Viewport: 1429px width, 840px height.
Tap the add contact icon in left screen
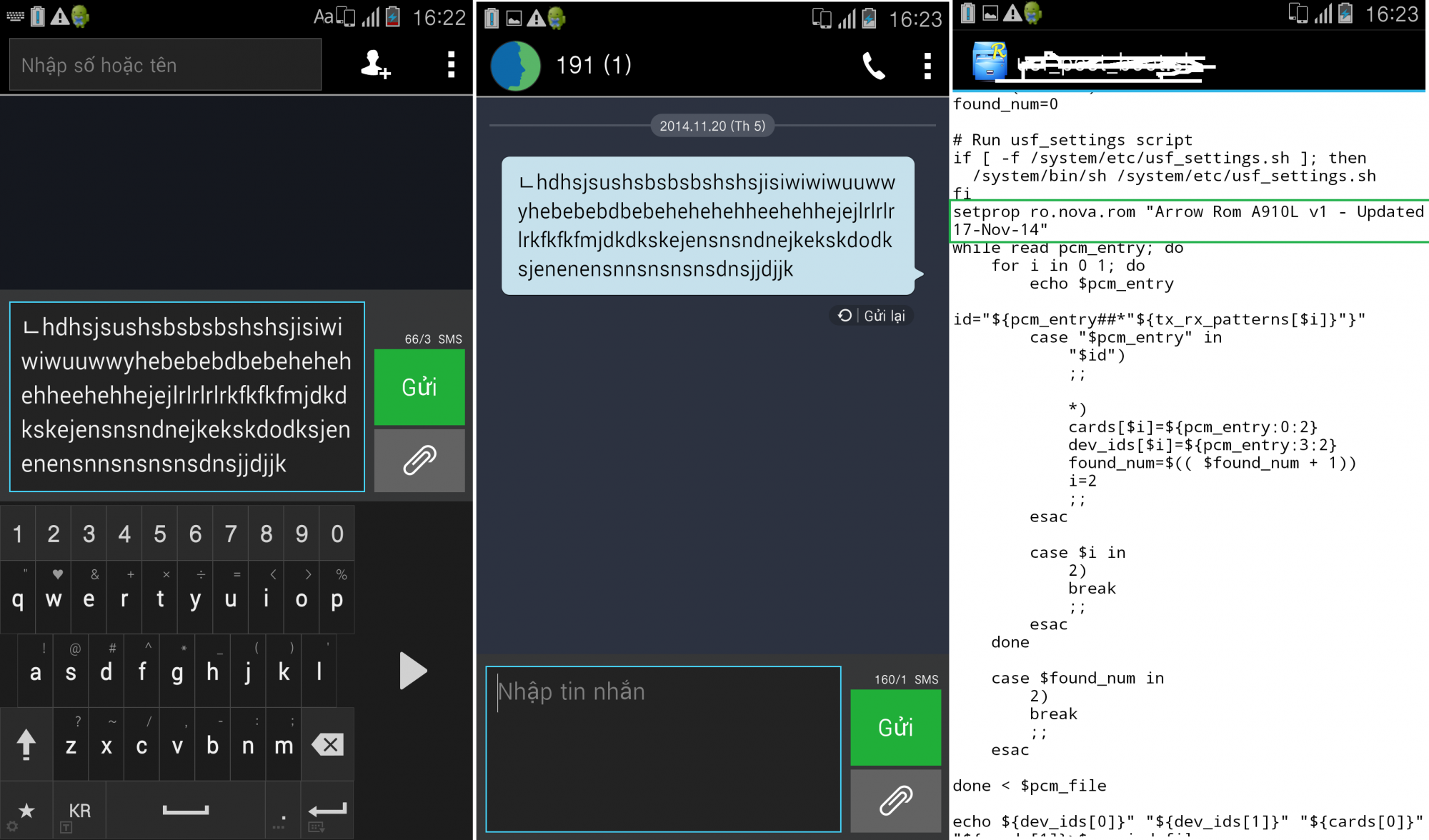(375, 64)
